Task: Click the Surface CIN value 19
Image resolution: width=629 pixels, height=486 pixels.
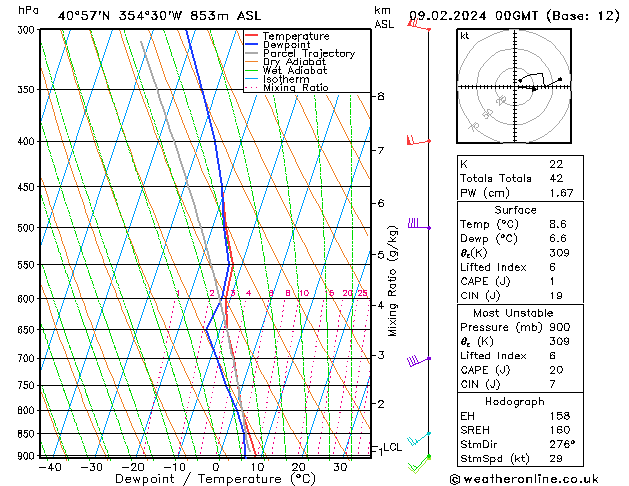Action: (x=556, y=296)
